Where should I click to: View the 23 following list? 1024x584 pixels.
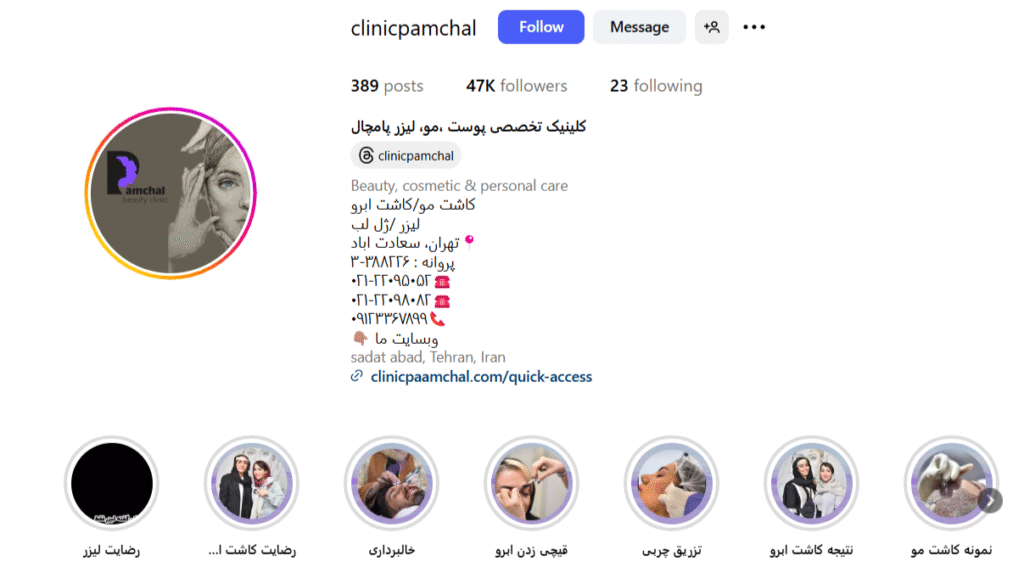pos(656,86)
